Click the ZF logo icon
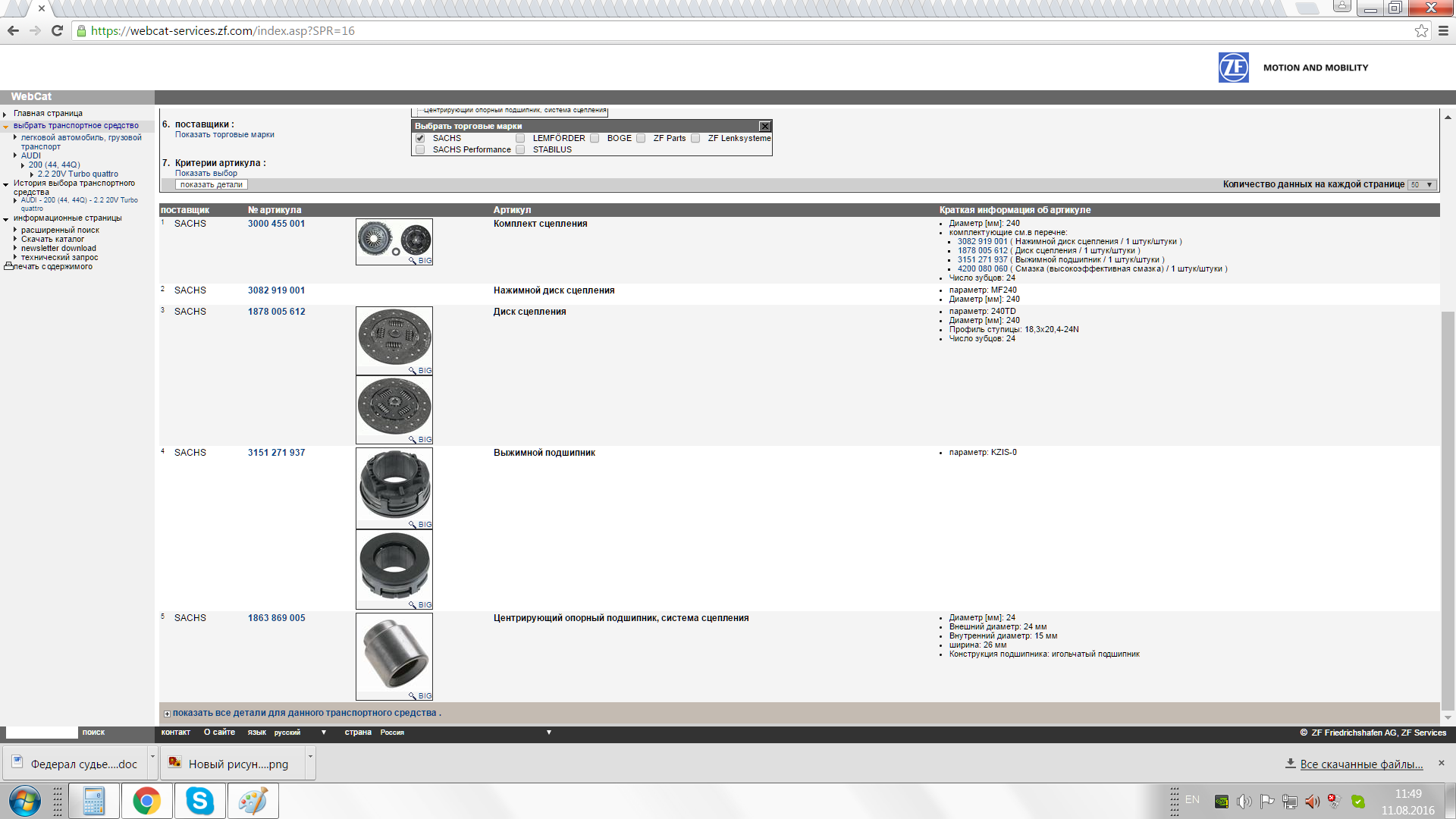1456x819 pixels. click(1233, 67)
